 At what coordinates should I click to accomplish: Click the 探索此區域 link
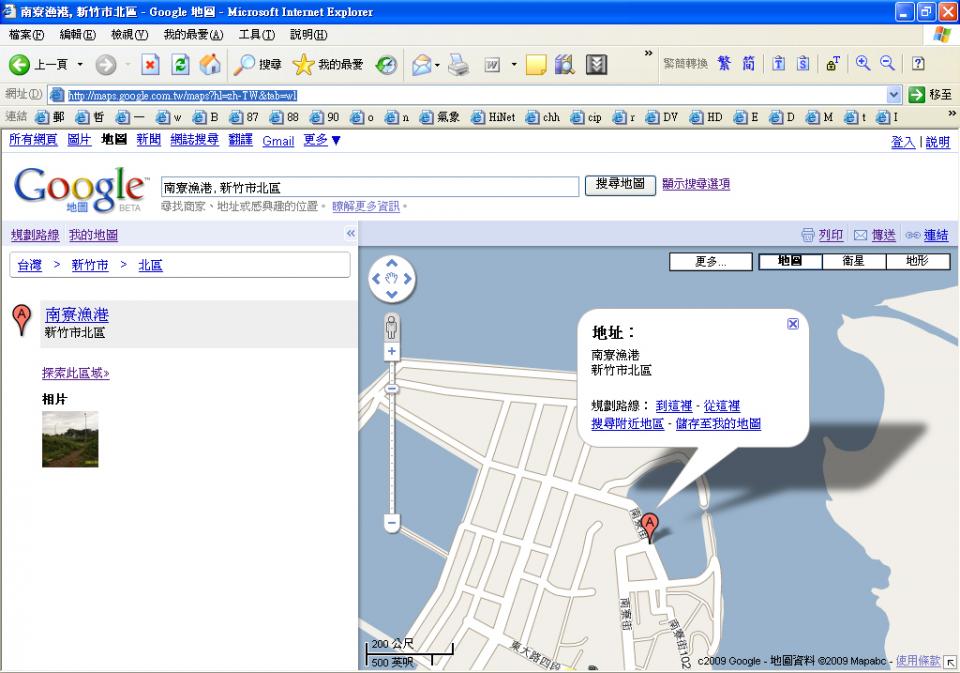[75, 372]
